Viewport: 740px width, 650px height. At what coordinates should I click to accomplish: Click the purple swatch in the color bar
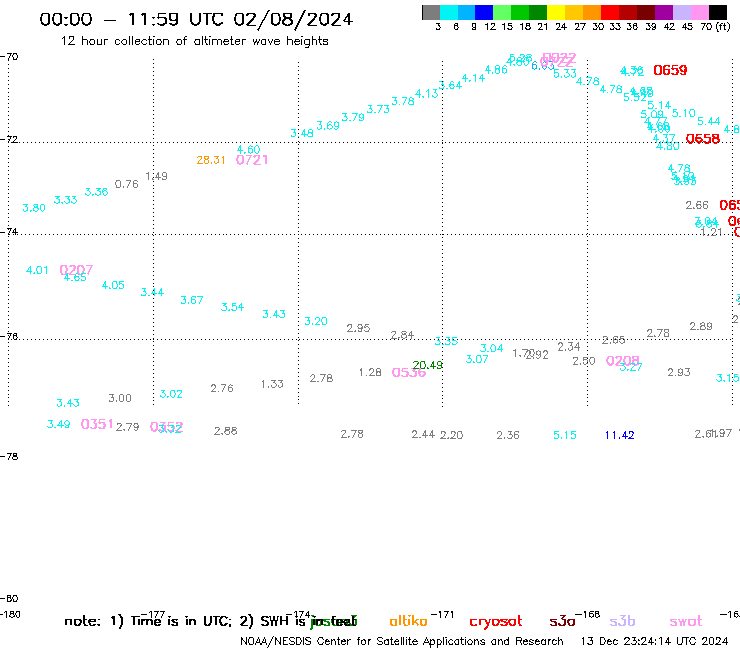click(x=664, y=12)
